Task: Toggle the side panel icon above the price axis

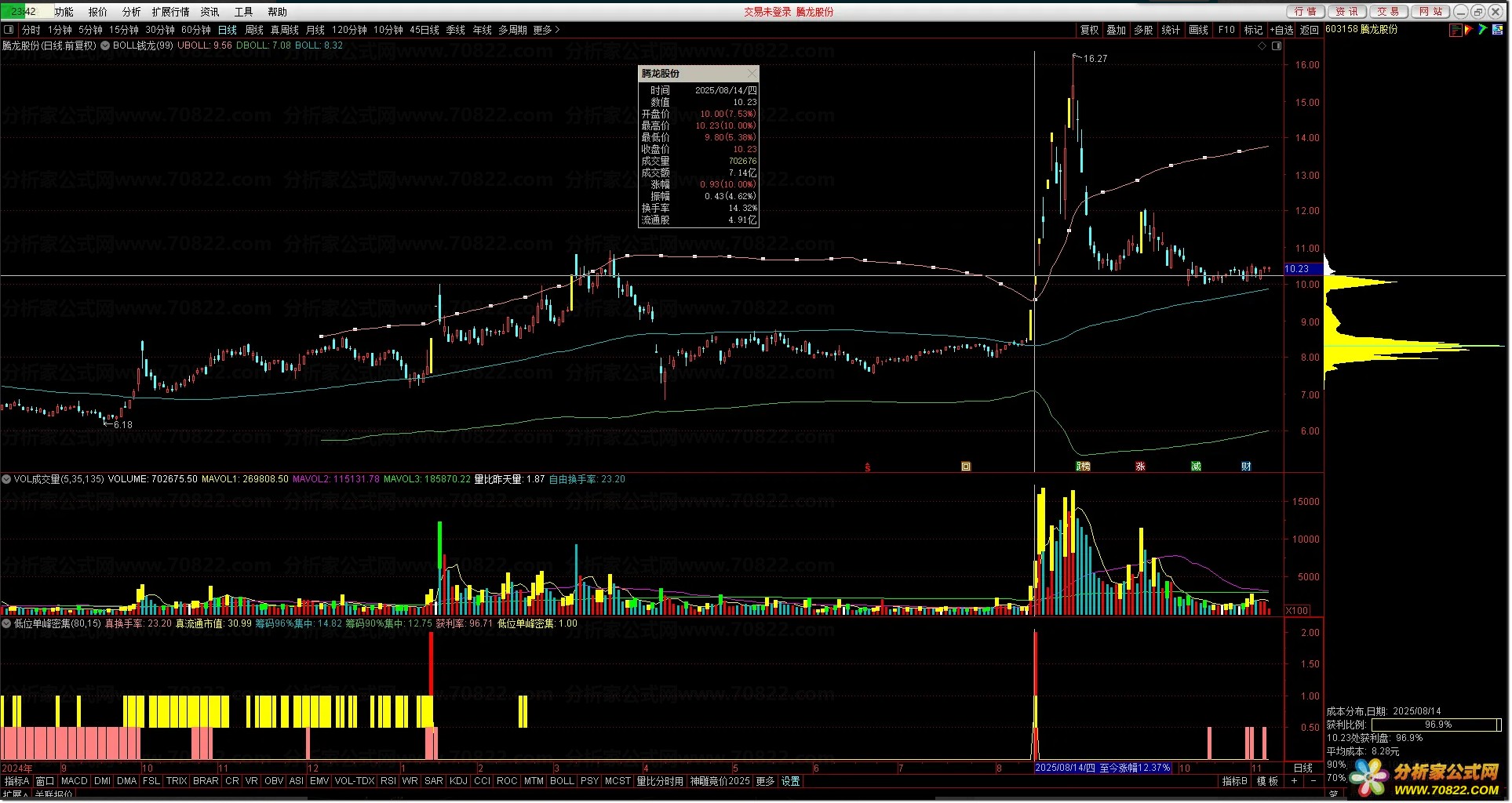Action: click(1277, 45)
